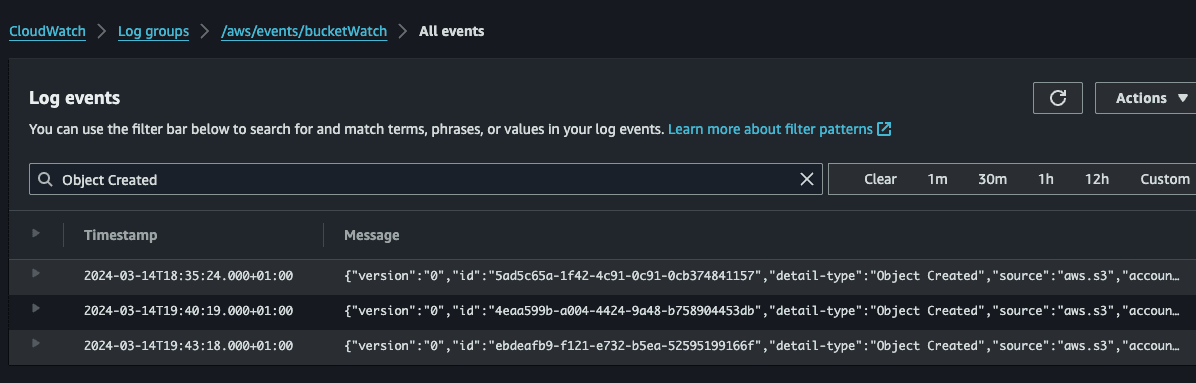This screenshot has height=383, width=1196.
Task: Expand the 18:35:24 log event row
Action: click(36, 273)
